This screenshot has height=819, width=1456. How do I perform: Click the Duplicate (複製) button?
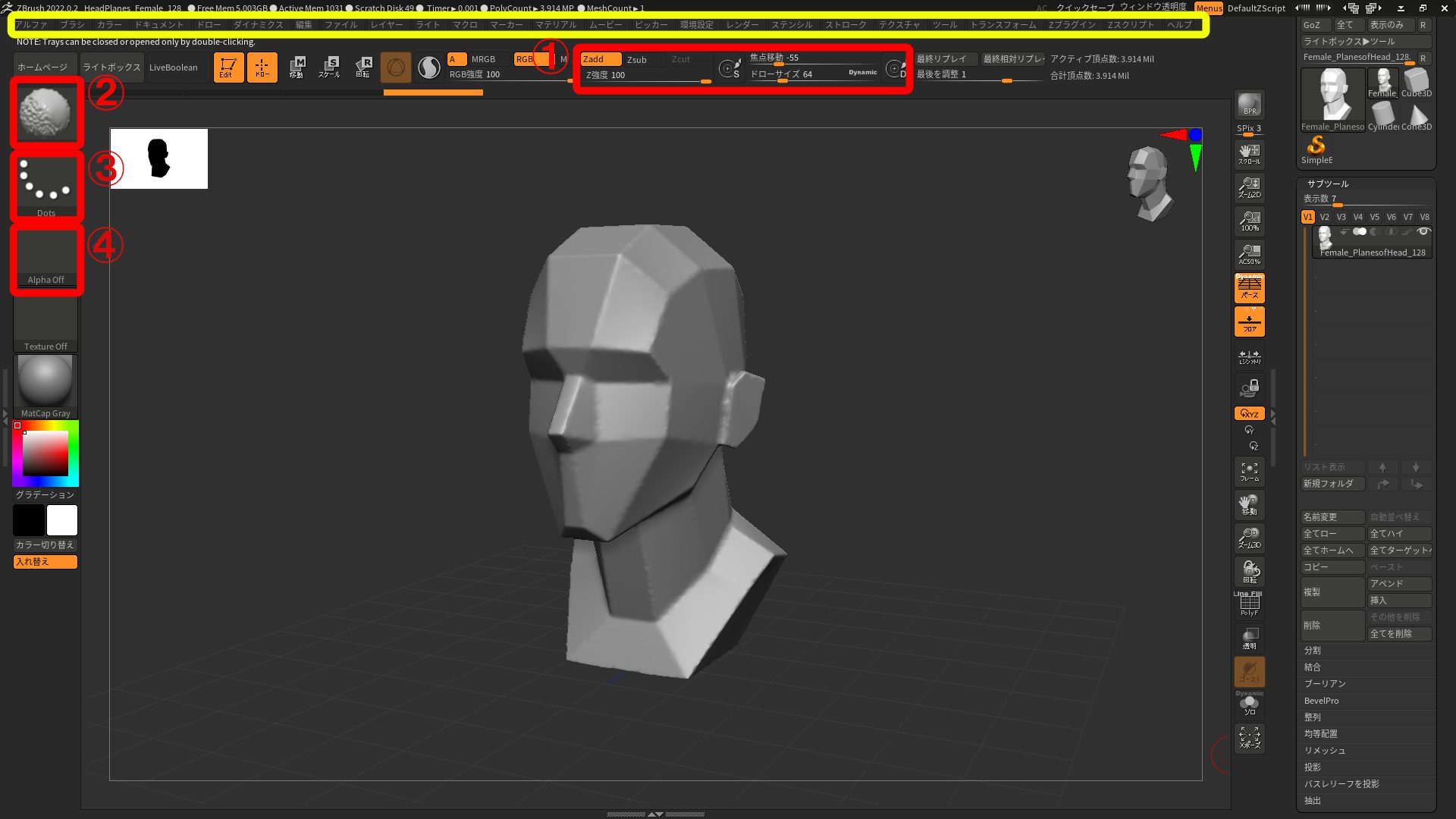pos(1333,592)
